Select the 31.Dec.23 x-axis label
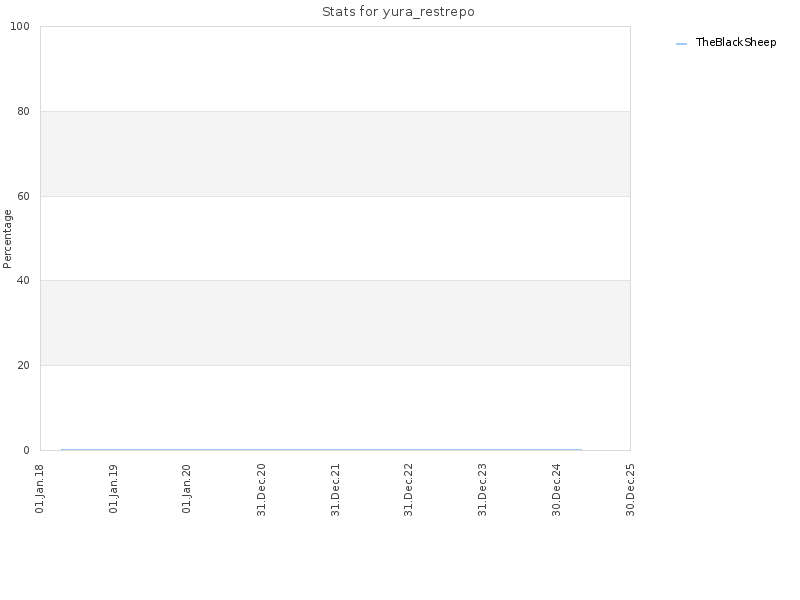 pyautogui.click(x=482, y=489)
